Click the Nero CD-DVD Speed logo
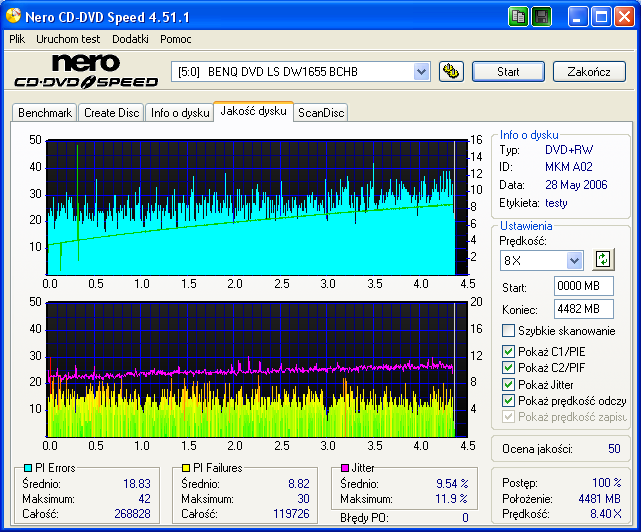Image resolution: width=641 pixels, height=532 pixels. coord(86,71)
